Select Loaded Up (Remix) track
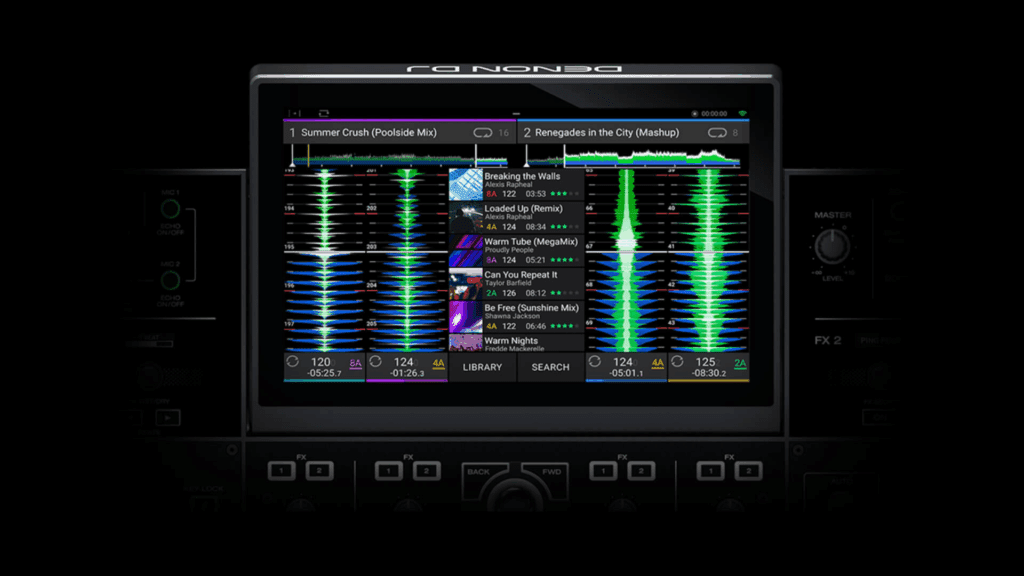Viewport: 1024px width, 576px height. pos(516,217)
